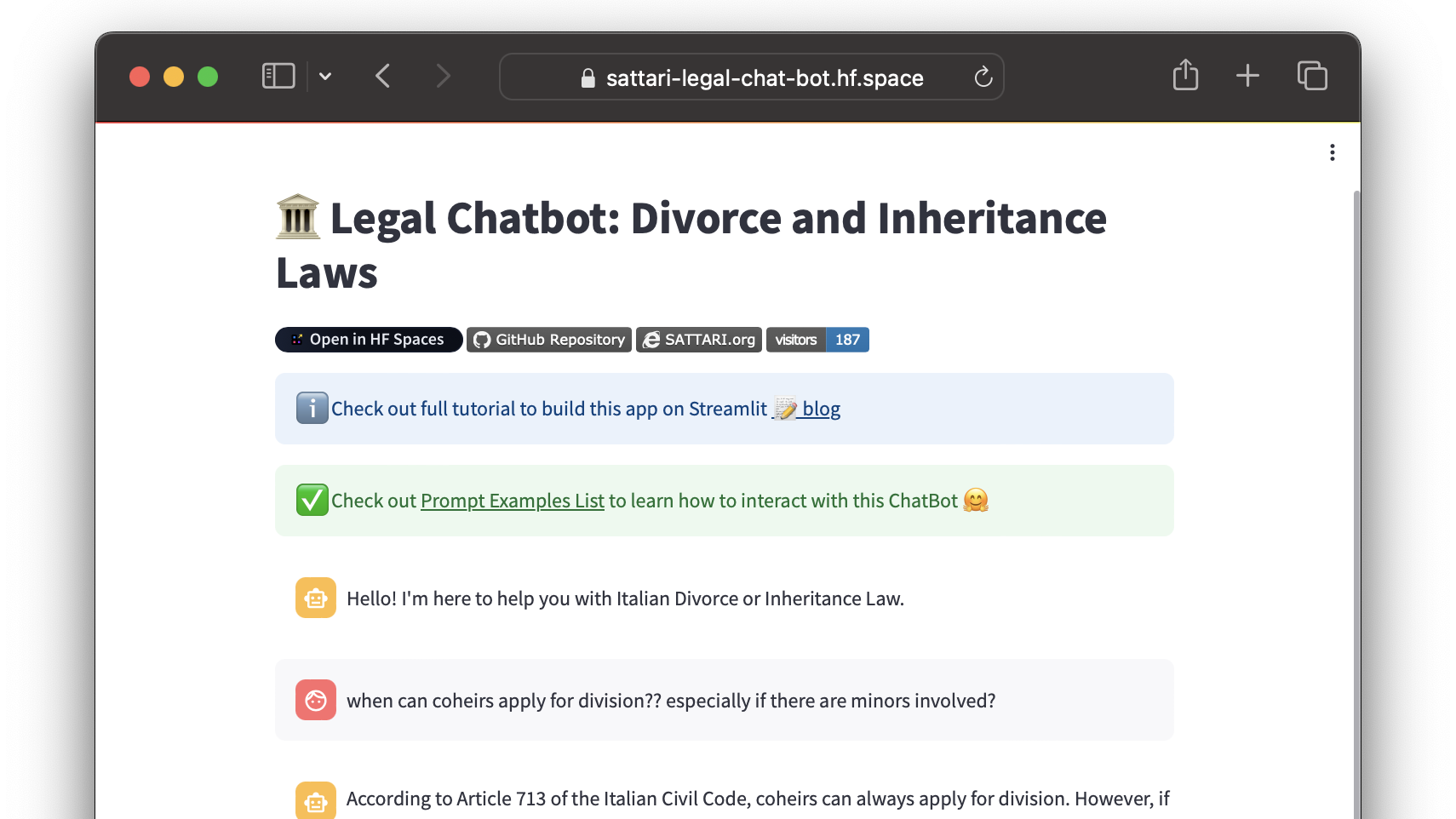Open a new tab with the plus icon
Image resolution: width=1456 pixels, height=819 pixels.
1247,76
